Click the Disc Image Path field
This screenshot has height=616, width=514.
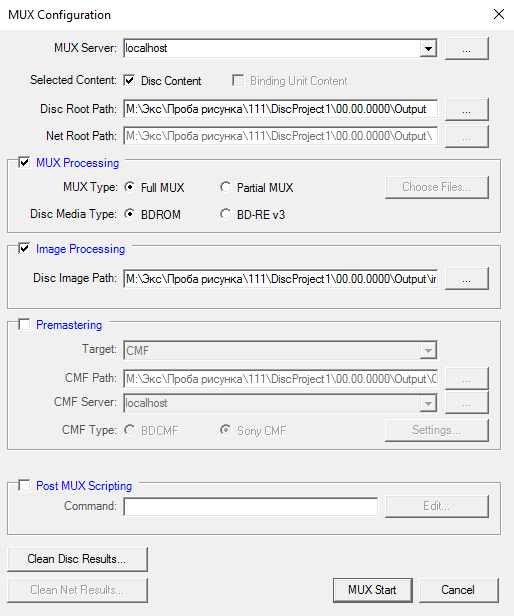pos(281,279)
